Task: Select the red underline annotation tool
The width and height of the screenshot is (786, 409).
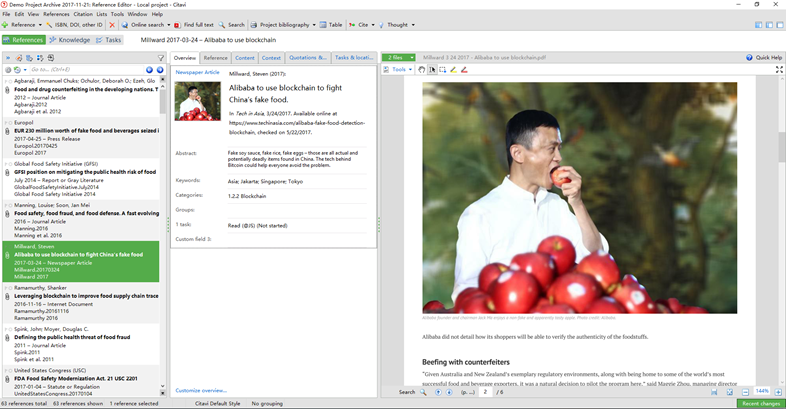Action: (464, 70)
